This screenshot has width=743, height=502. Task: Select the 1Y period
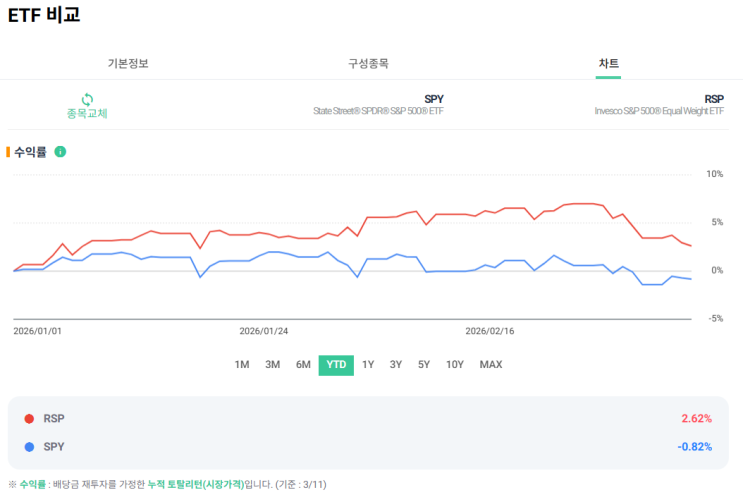click(x=368, y=365)
